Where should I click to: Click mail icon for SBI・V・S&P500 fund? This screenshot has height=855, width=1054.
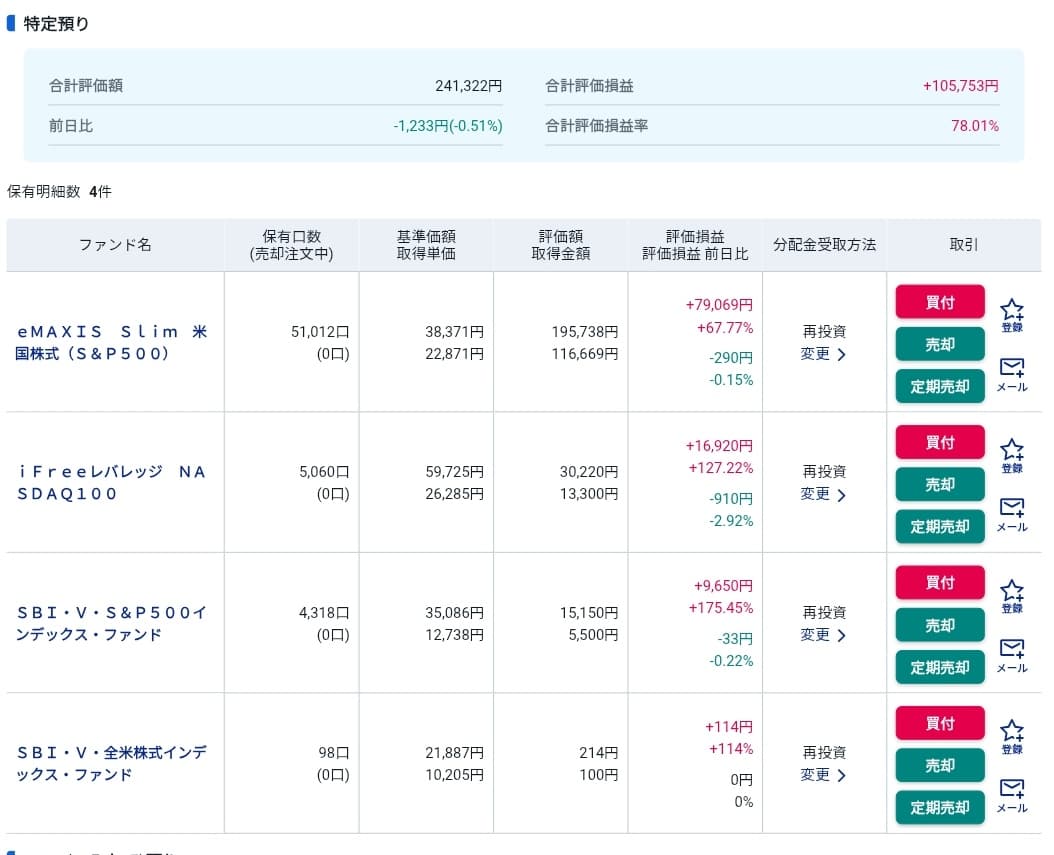1012,654
